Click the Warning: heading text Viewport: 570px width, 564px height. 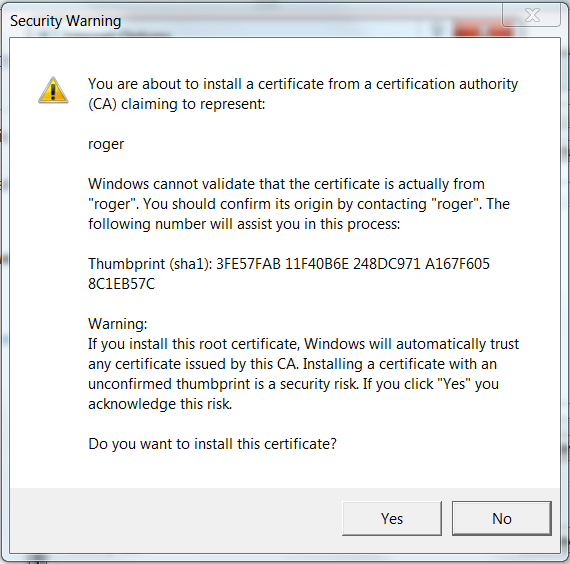point(117,324)
